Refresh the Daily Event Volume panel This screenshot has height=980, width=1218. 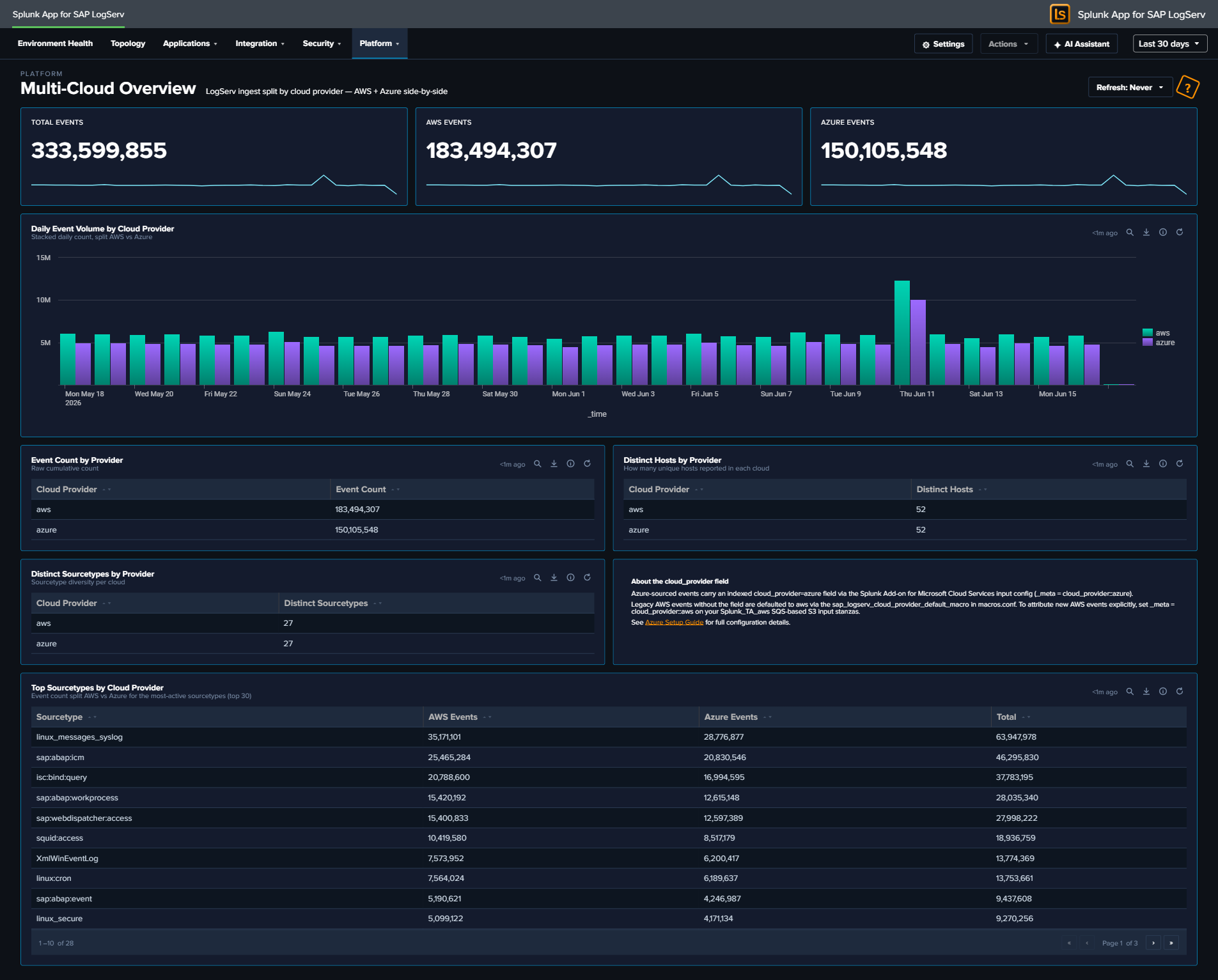1180,233
